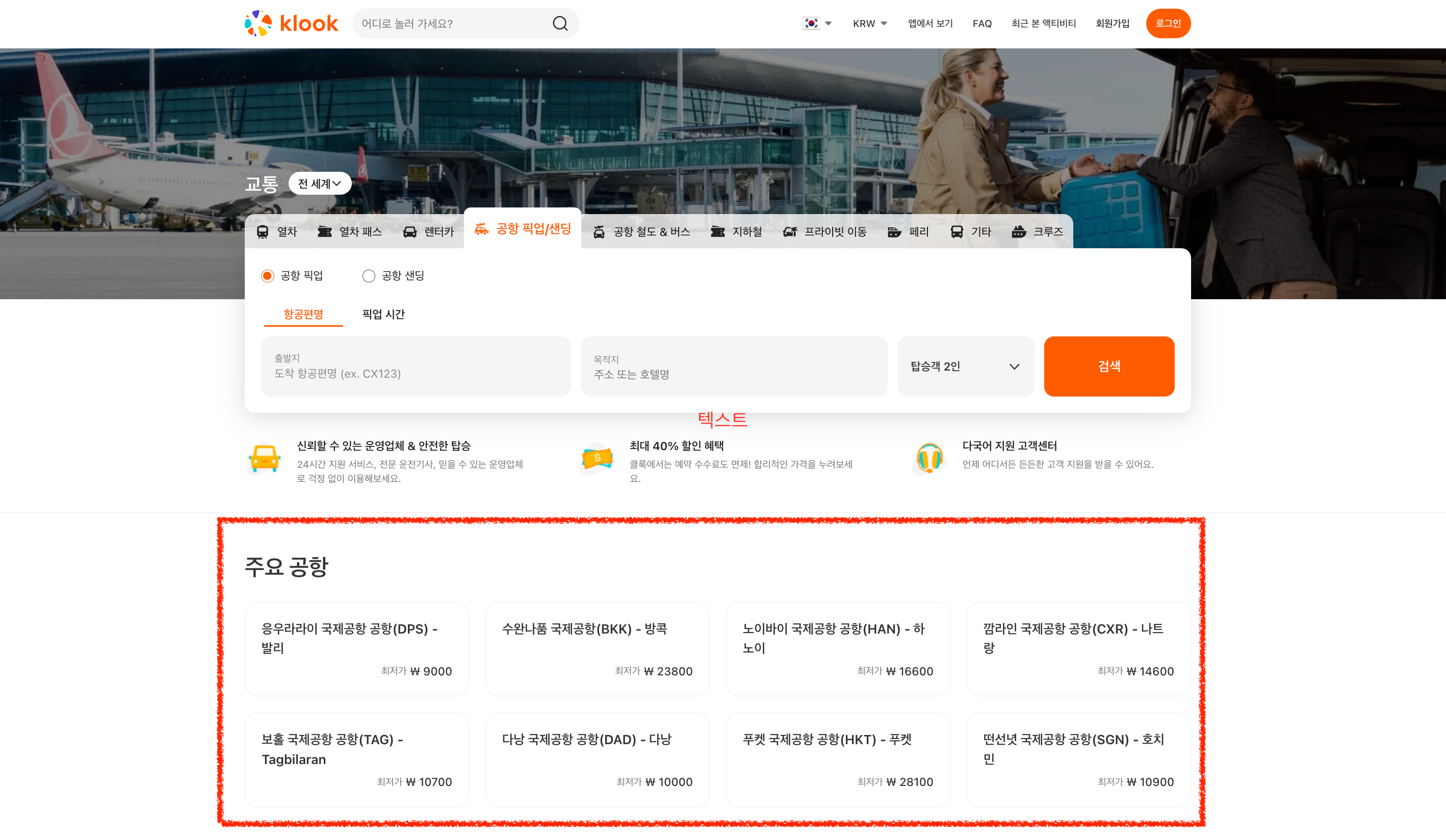Image resolution: width=1446 pixels, height=840 pixels.
Task: Click the orange 검색 button
Action: point(1109,366)
